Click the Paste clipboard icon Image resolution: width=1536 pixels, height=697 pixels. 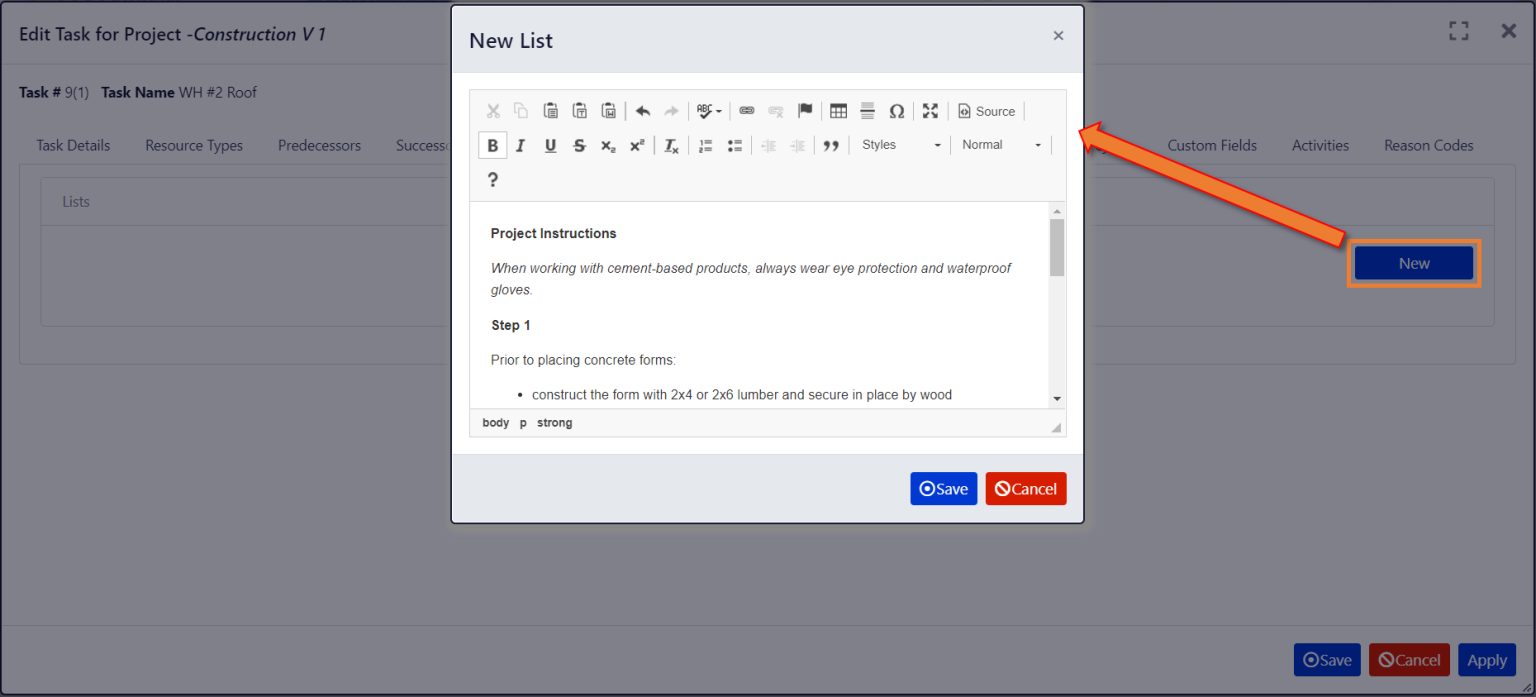[550, 111]
